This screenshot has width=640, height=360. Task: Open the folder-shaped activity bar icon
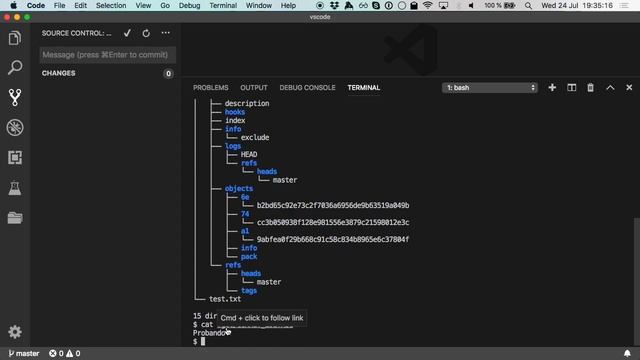pos(15,218)
